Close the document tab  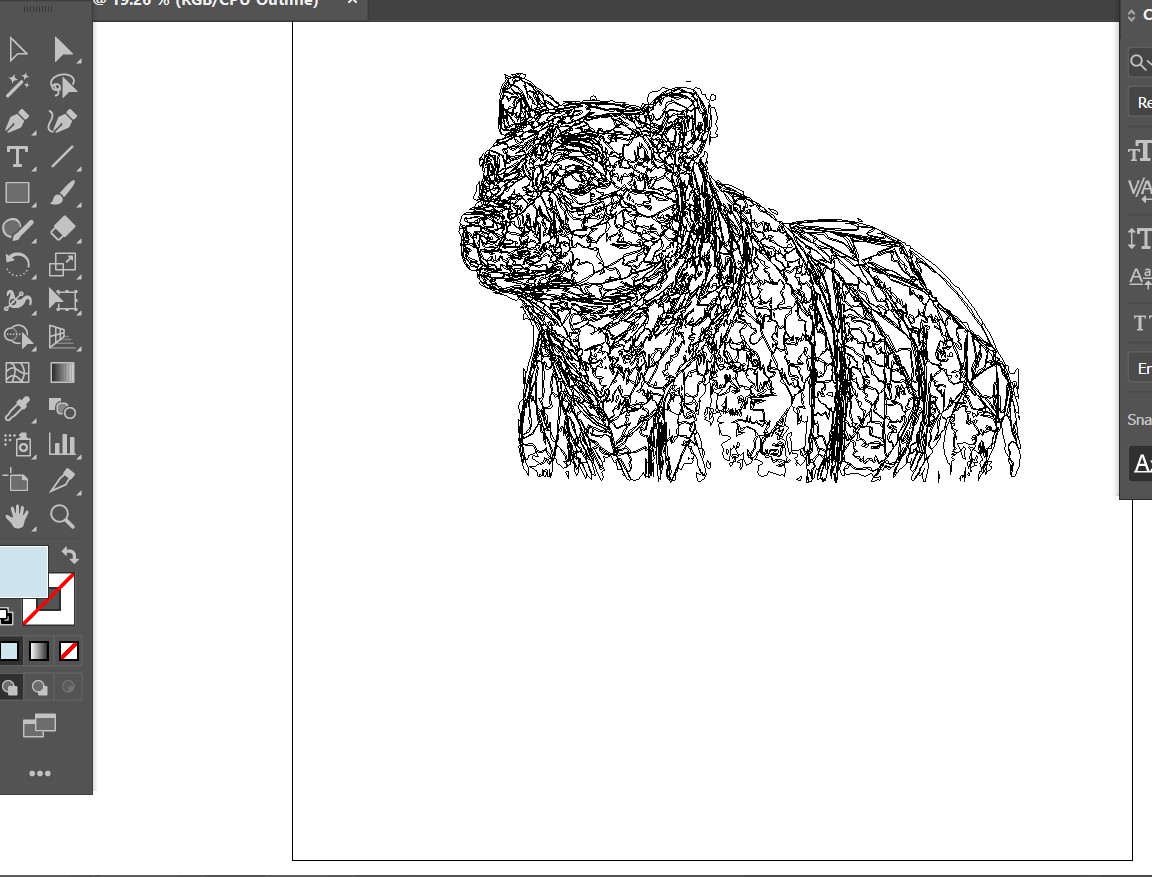point(352,2)
